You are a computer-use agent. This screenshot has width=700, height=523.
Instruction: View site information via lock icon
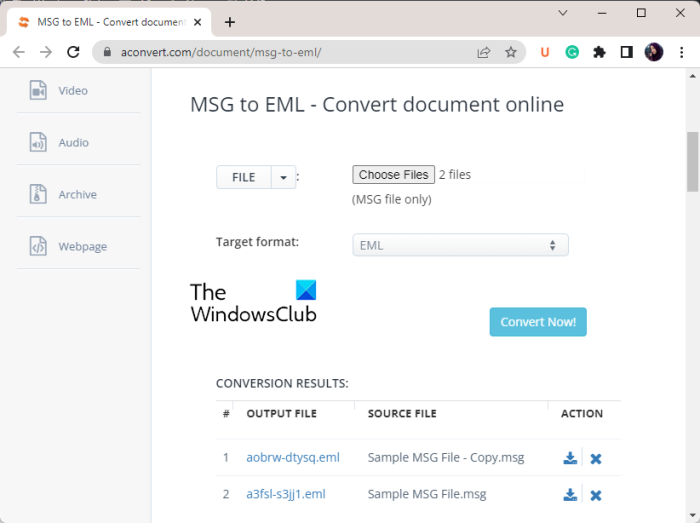(107, 52)
